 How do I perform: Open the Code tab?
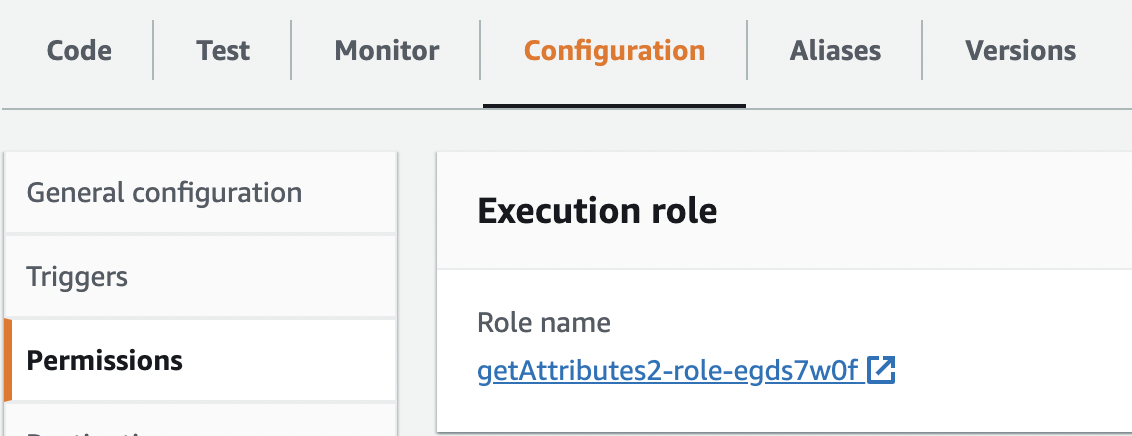[79, 51]
